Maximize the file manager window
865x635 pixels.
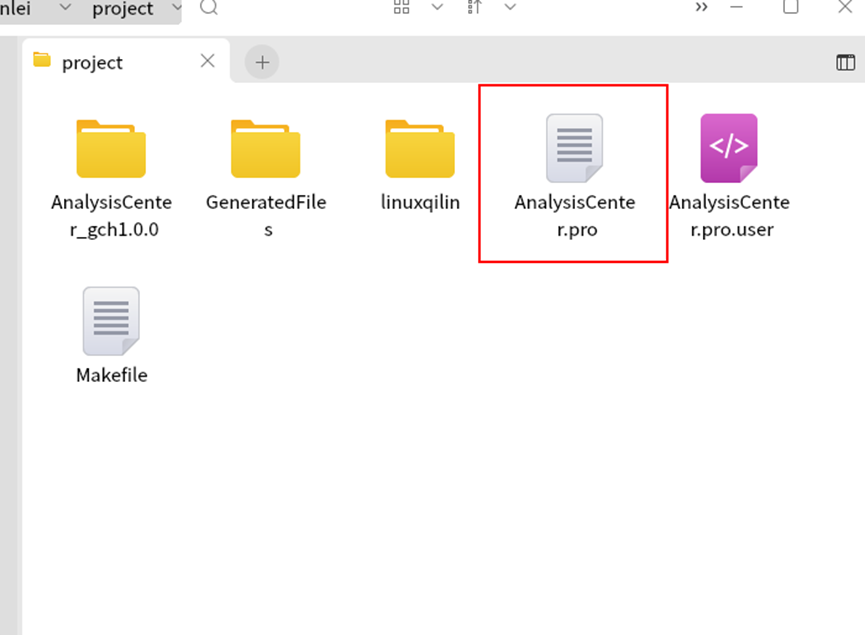pyautogui.click(x=791, y=7)
